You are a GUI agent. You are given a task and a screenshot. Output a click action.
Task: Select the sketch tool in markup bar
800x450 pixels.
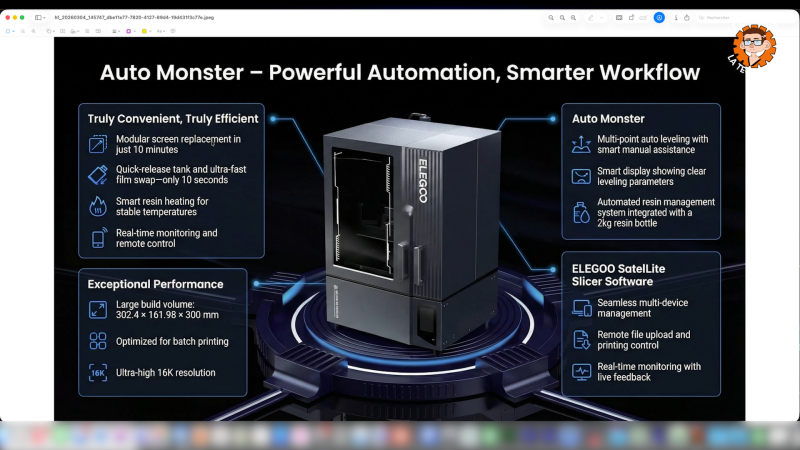coord(23,31)
